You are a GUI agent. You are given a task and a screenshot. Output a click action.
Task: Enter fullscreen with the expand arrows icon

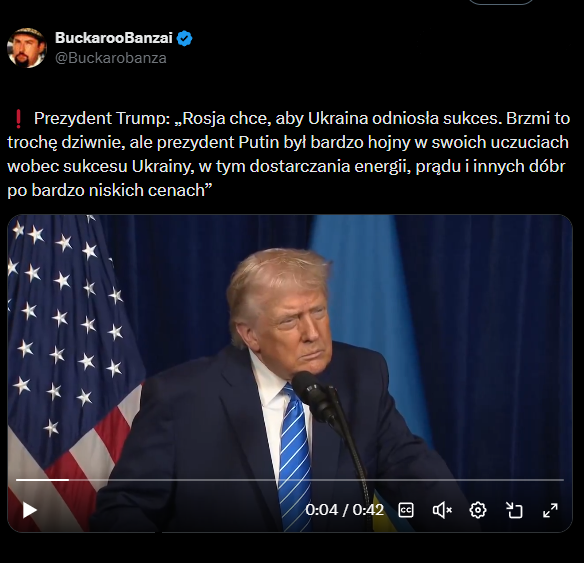[x=550, y=510]
